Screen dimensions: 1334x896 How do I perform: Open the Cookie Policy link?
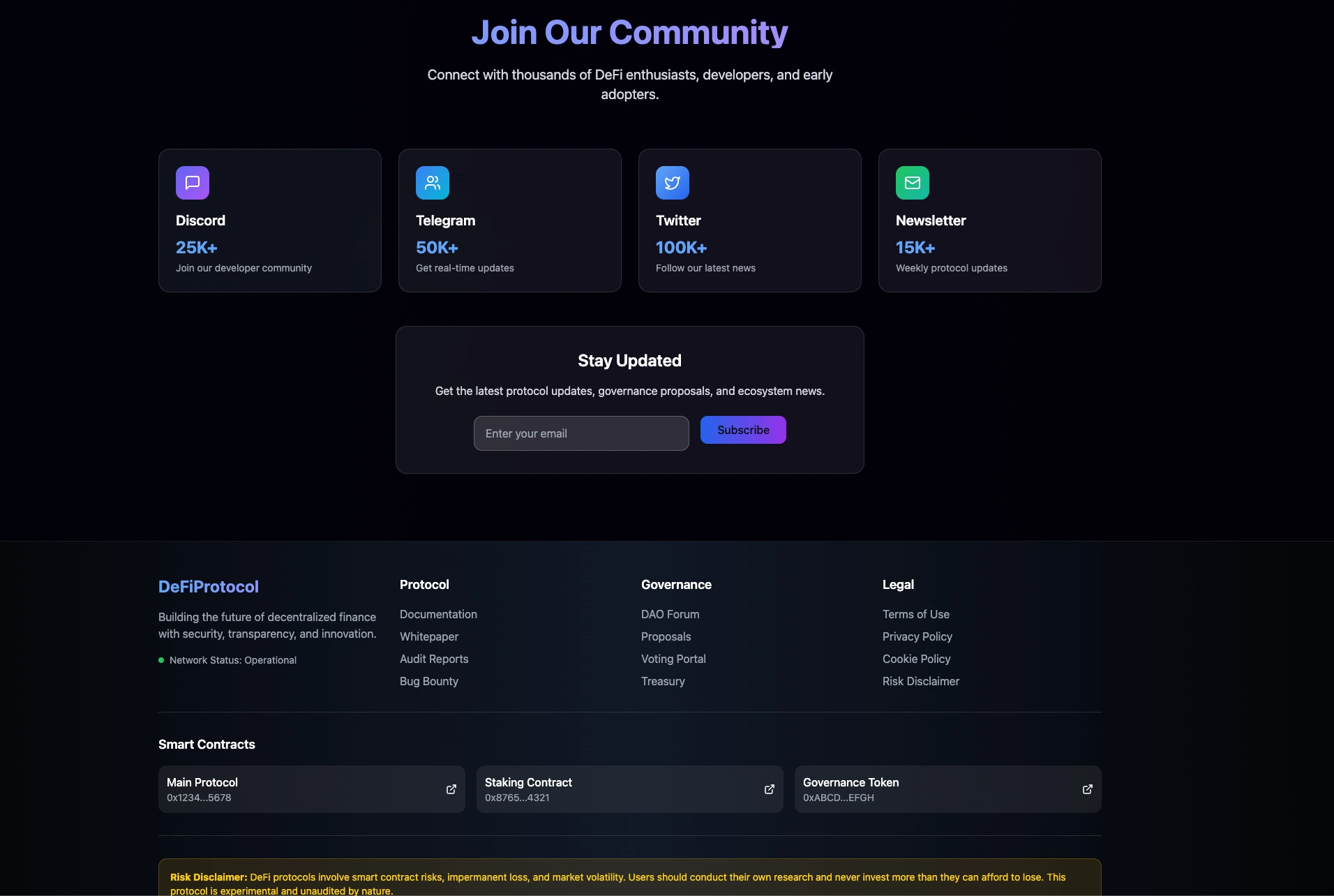(917, 659)
